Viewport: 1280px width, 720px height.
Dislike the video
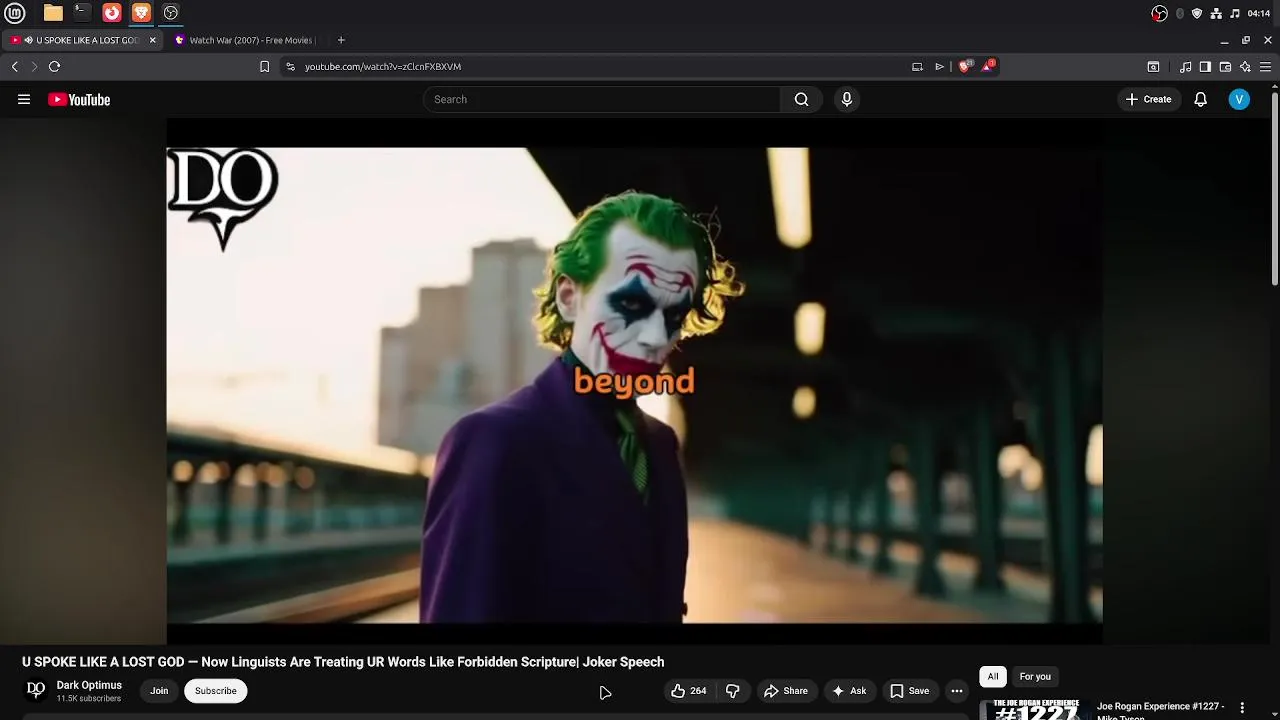[732, 691]
